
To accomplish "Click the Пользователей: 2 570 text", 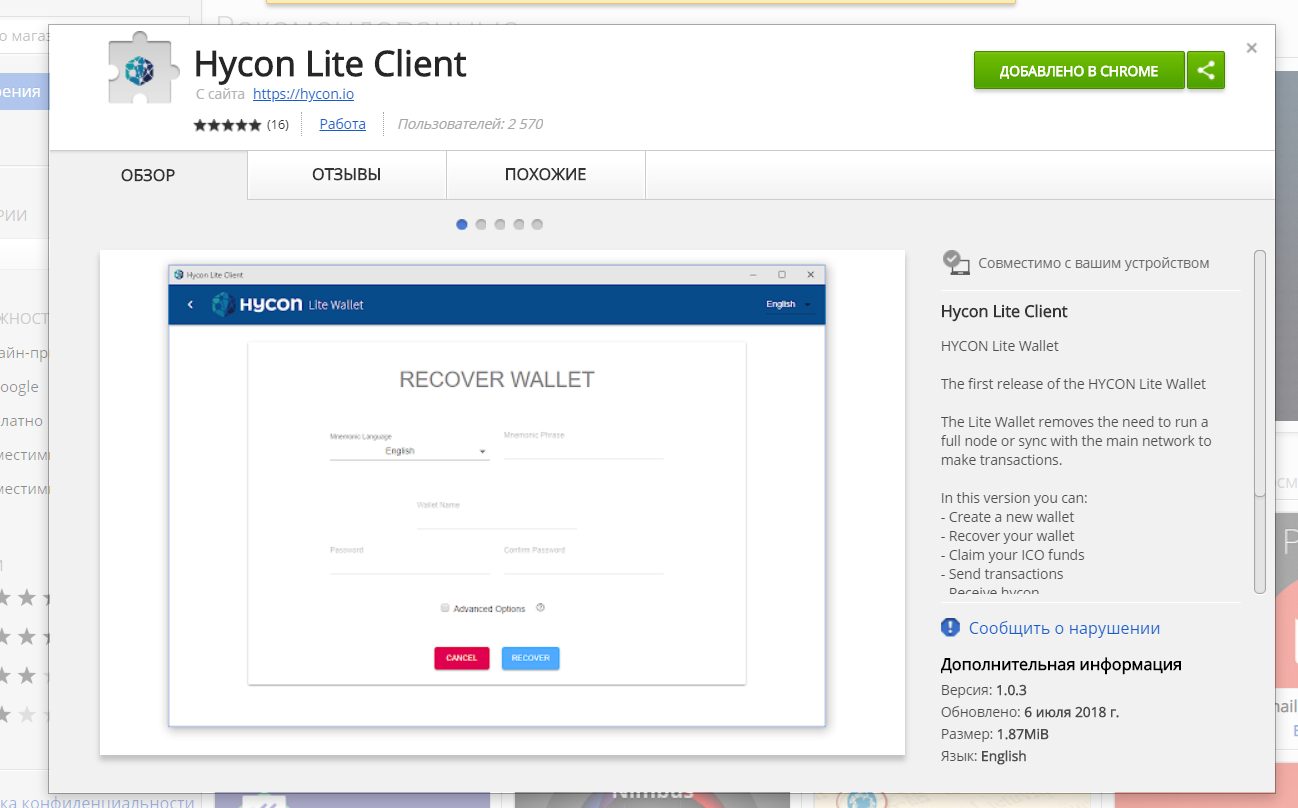I will coord(470,124).
